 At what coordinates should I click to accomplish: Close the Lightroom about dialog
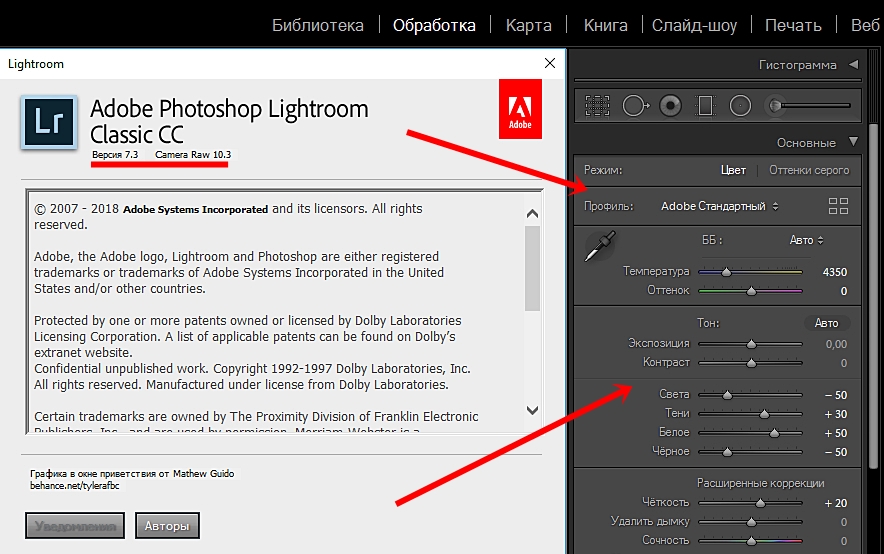coord(550,63)
